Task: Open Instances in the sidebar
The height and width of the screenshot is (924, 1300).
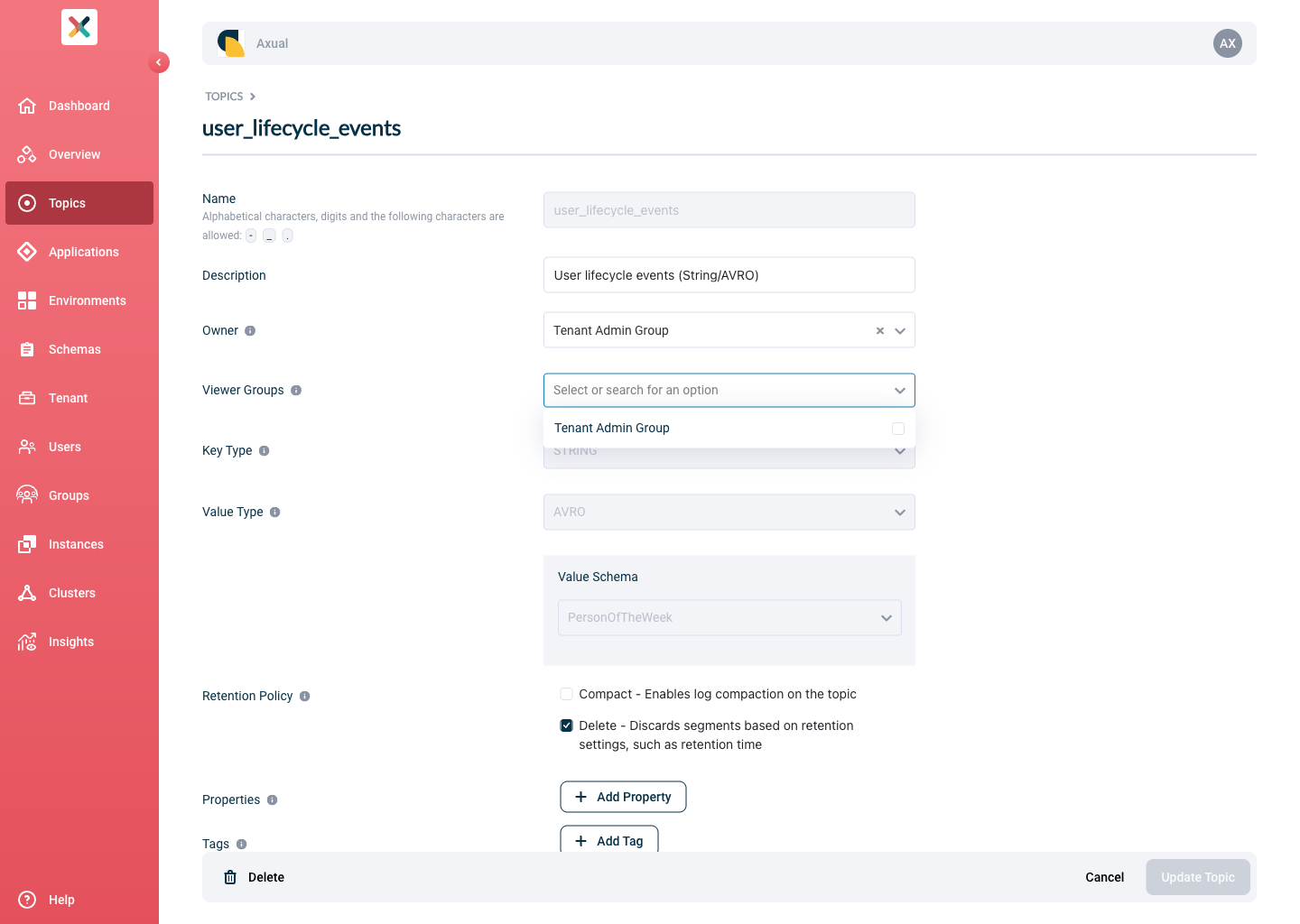Action: (x=79, y=544)
